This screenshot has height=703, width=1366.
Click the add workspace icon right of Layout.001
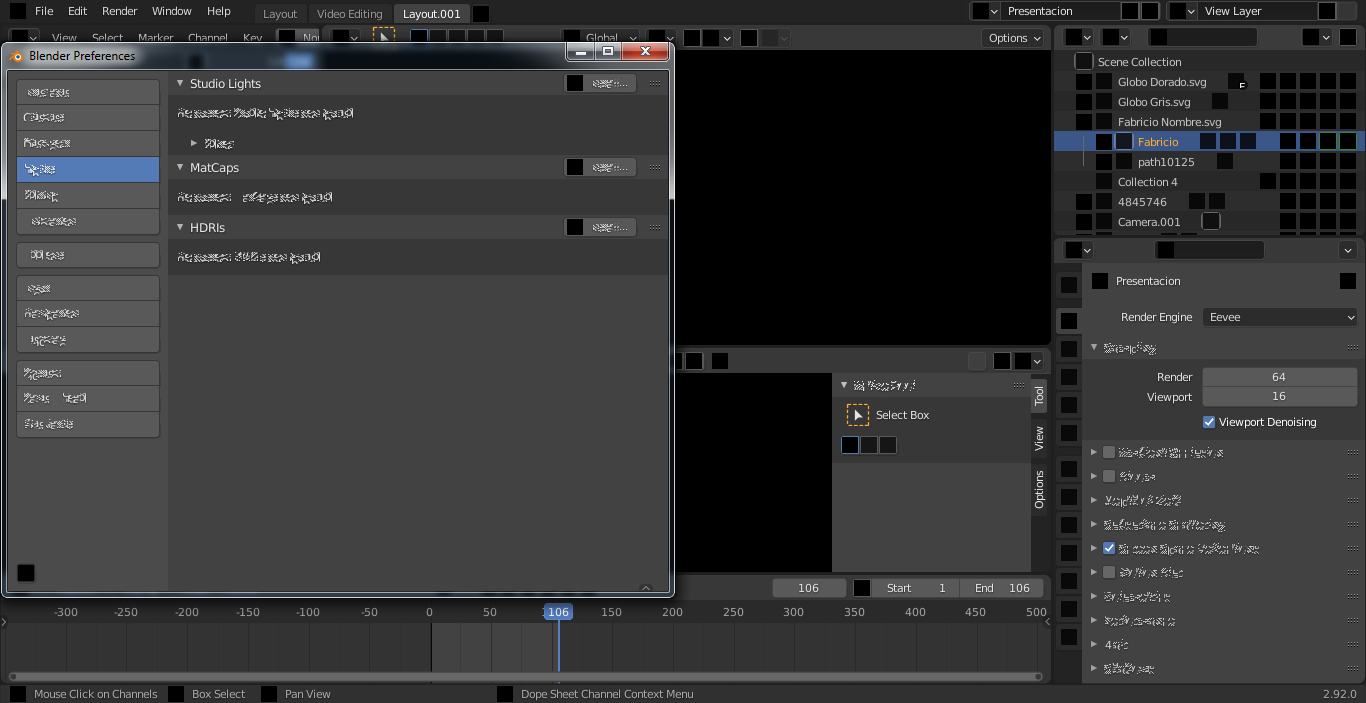pos(481,14)
